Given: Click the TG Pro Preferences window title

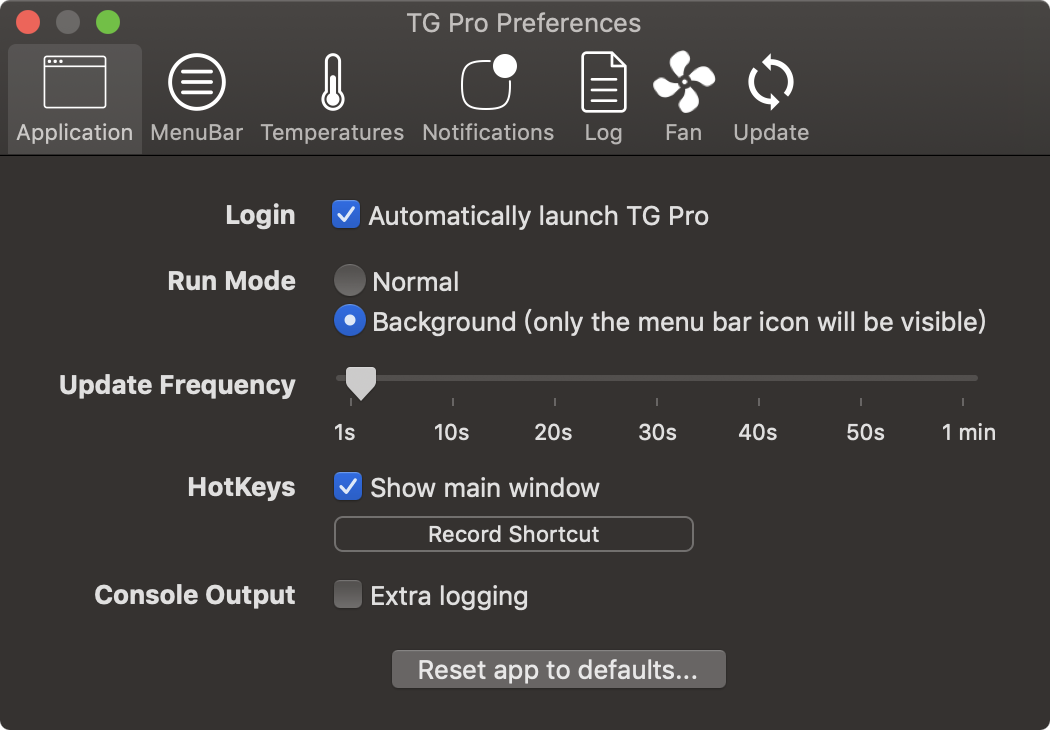Looking at the screenshot, I should click(x=524, y=23).
